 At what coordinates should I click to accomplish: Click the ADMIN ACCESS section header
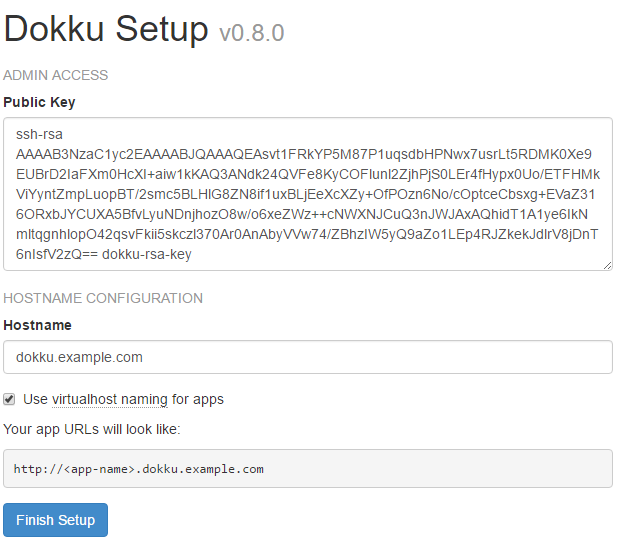56,75
